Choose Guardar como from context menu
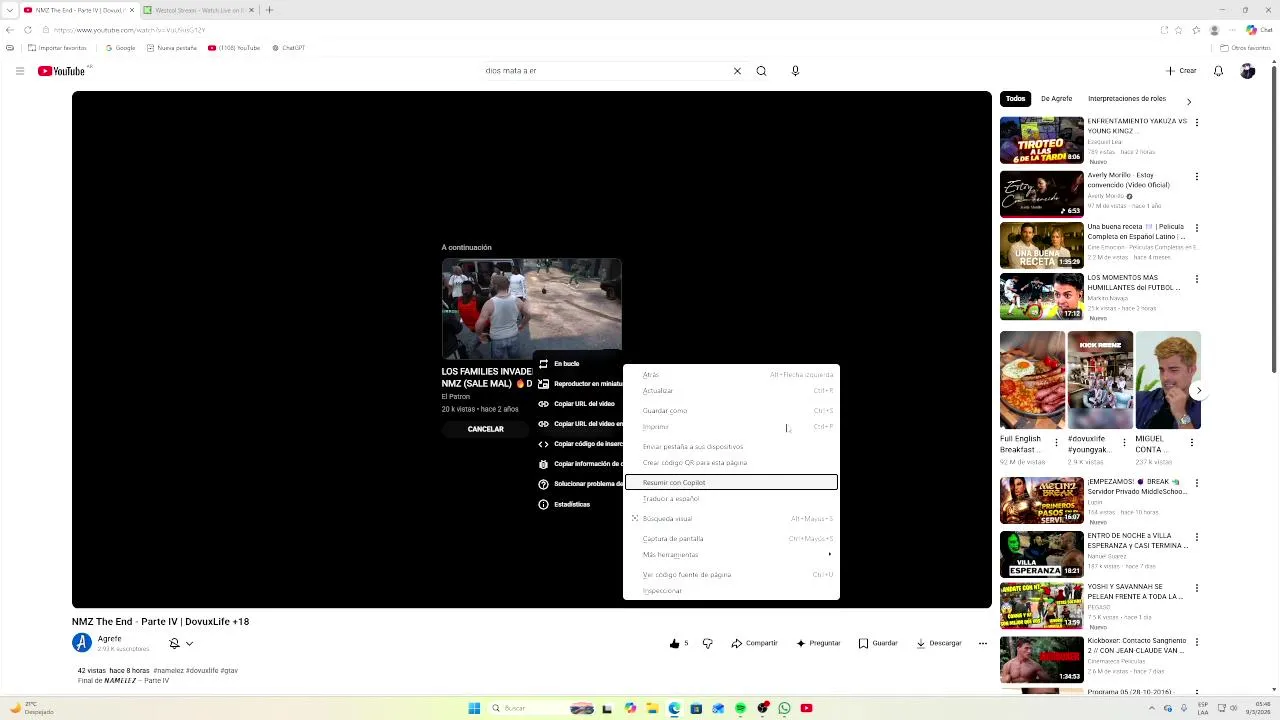This screenshot has height=720, width=1280. point(731,411)
